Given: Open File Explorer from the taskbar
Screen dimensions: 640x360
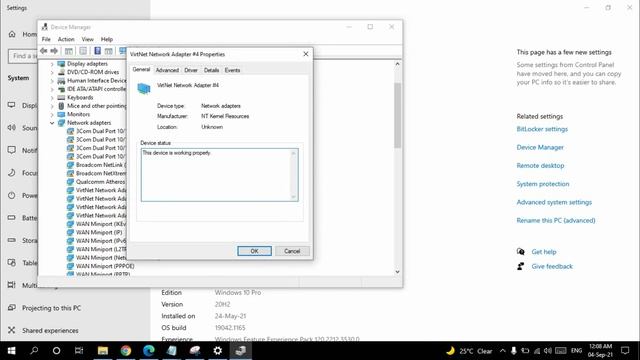Looking at the screenshot, I should tap(102, 351).
